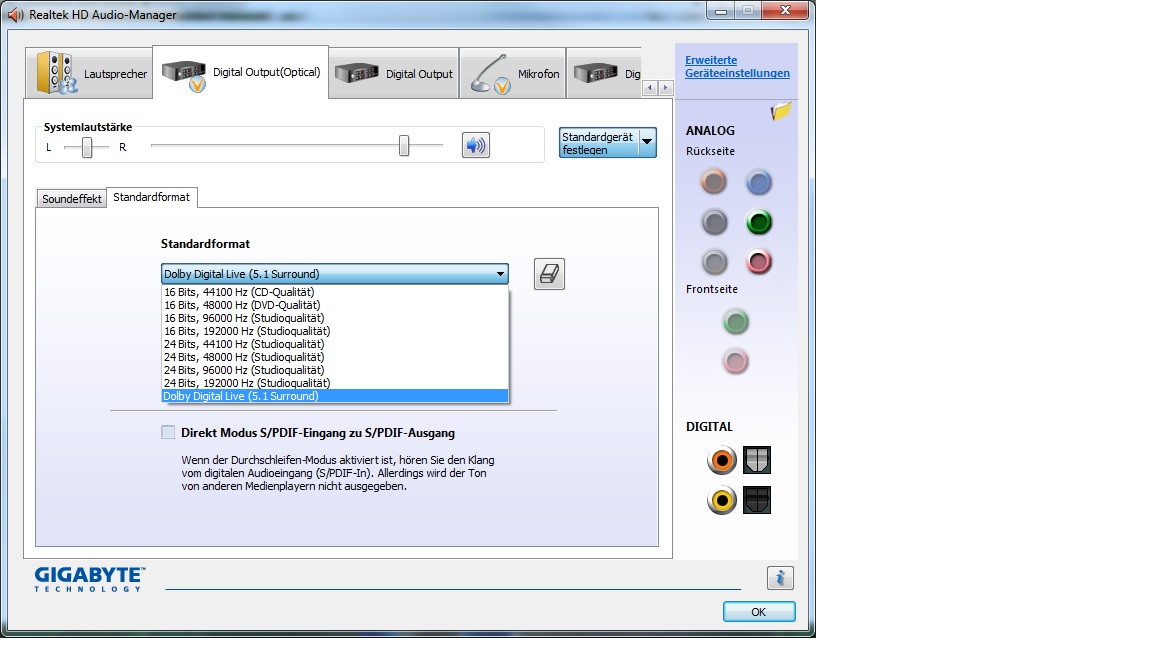This screenshot has height=648, width=1152.
Task: Choose 24 Bits, 96000 Hz option
Action: tap(334, 370)
